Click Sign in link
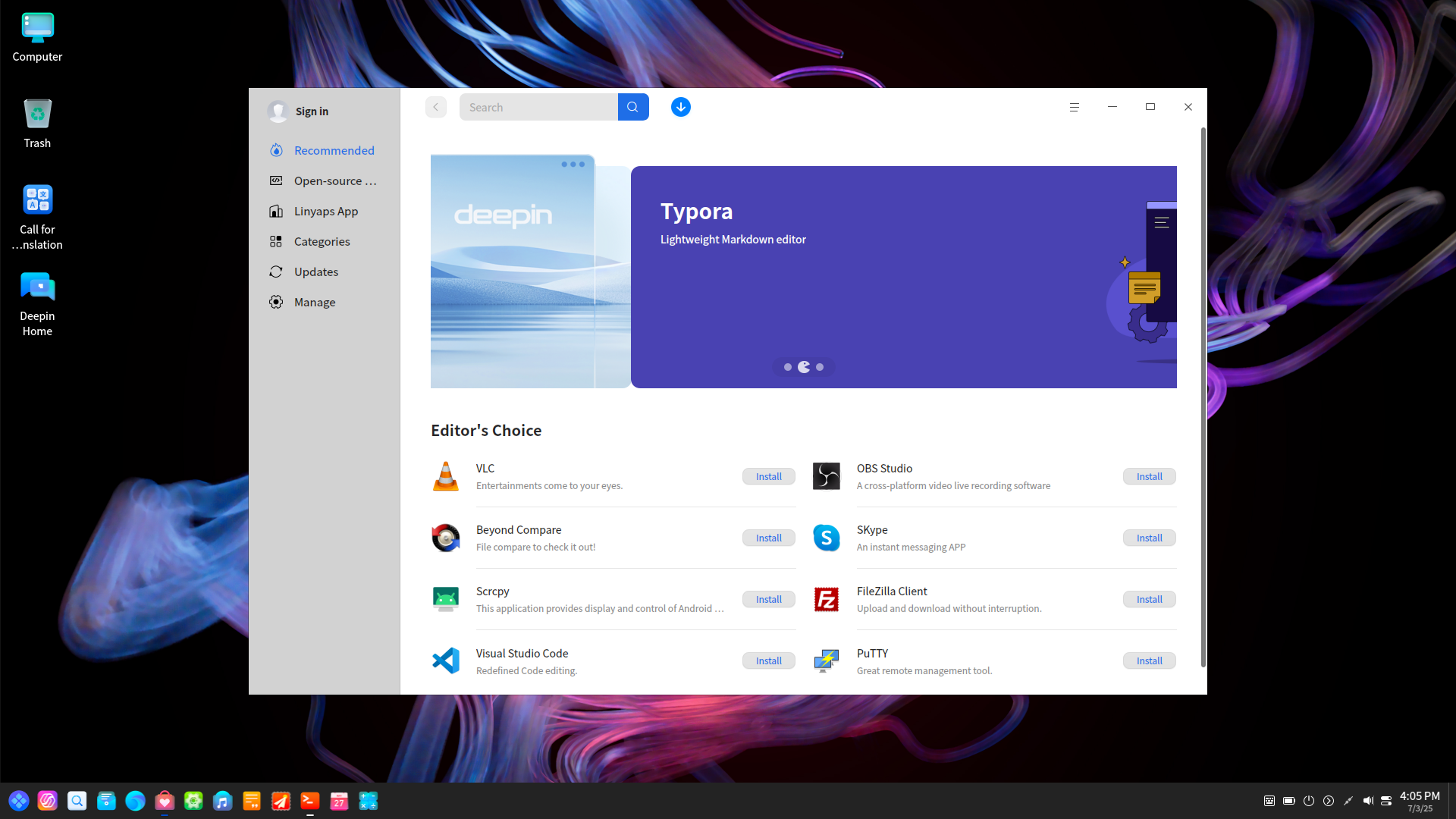 312,111
